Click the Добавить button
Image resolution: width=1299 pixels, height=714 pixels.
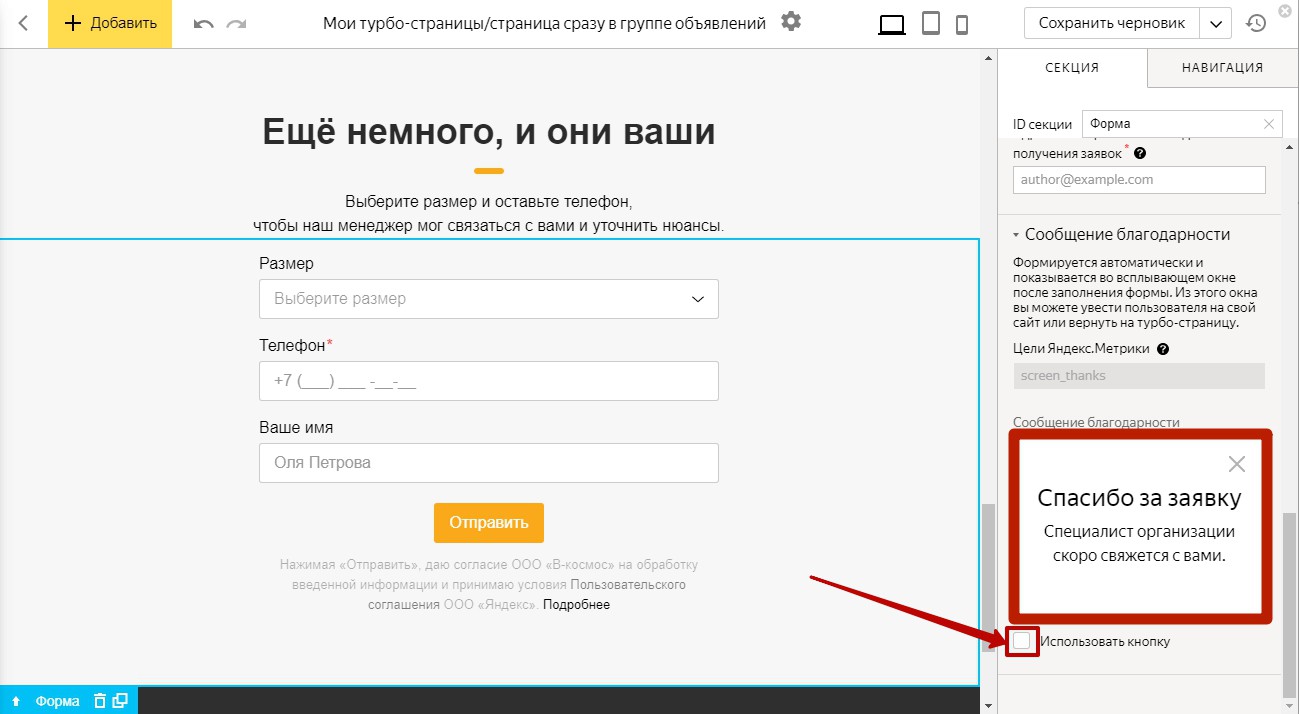click(110, 23)
